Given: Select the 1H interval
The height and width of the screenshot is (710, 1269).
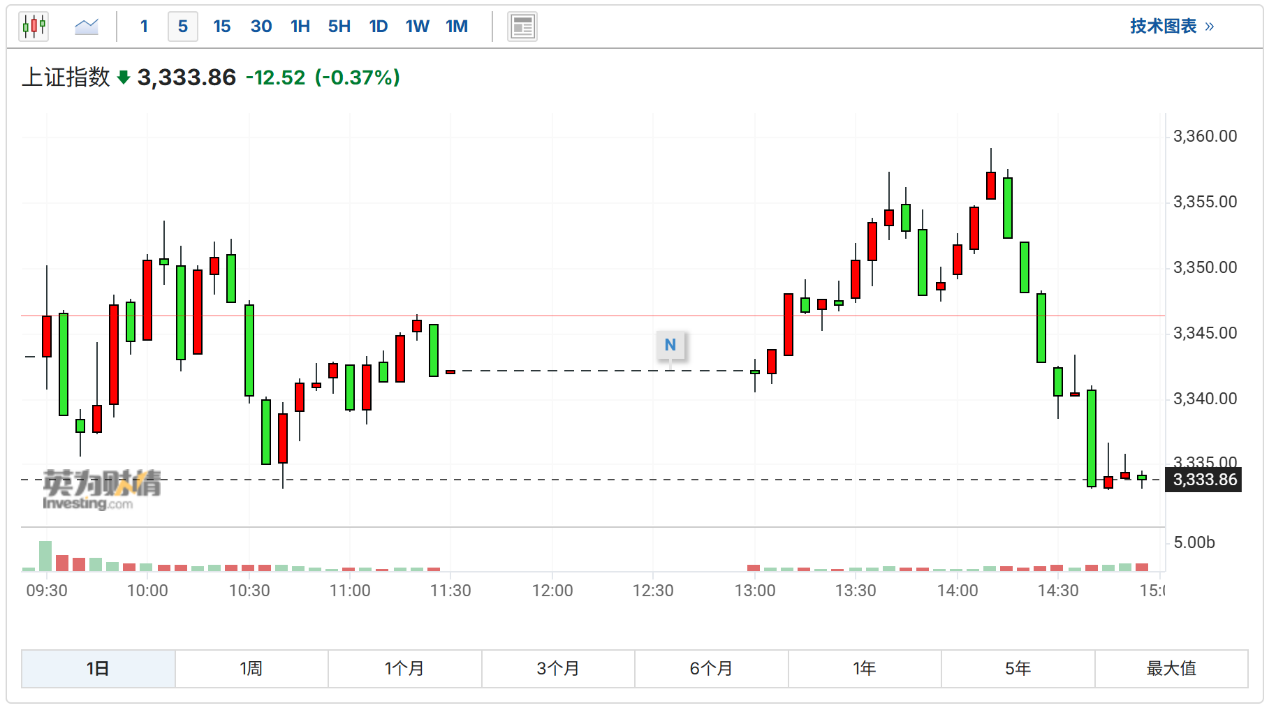Looking at the screenshot, I should [300, 27].
